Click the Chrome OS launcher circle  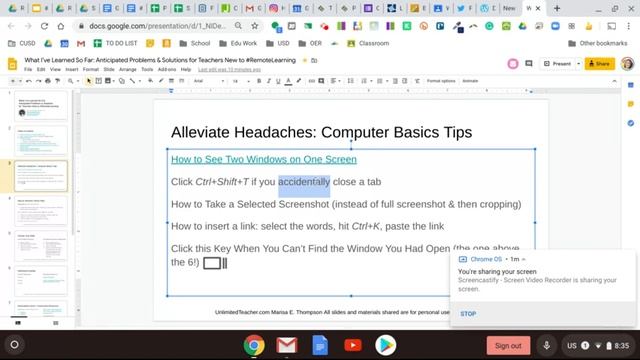click(14, 345)
